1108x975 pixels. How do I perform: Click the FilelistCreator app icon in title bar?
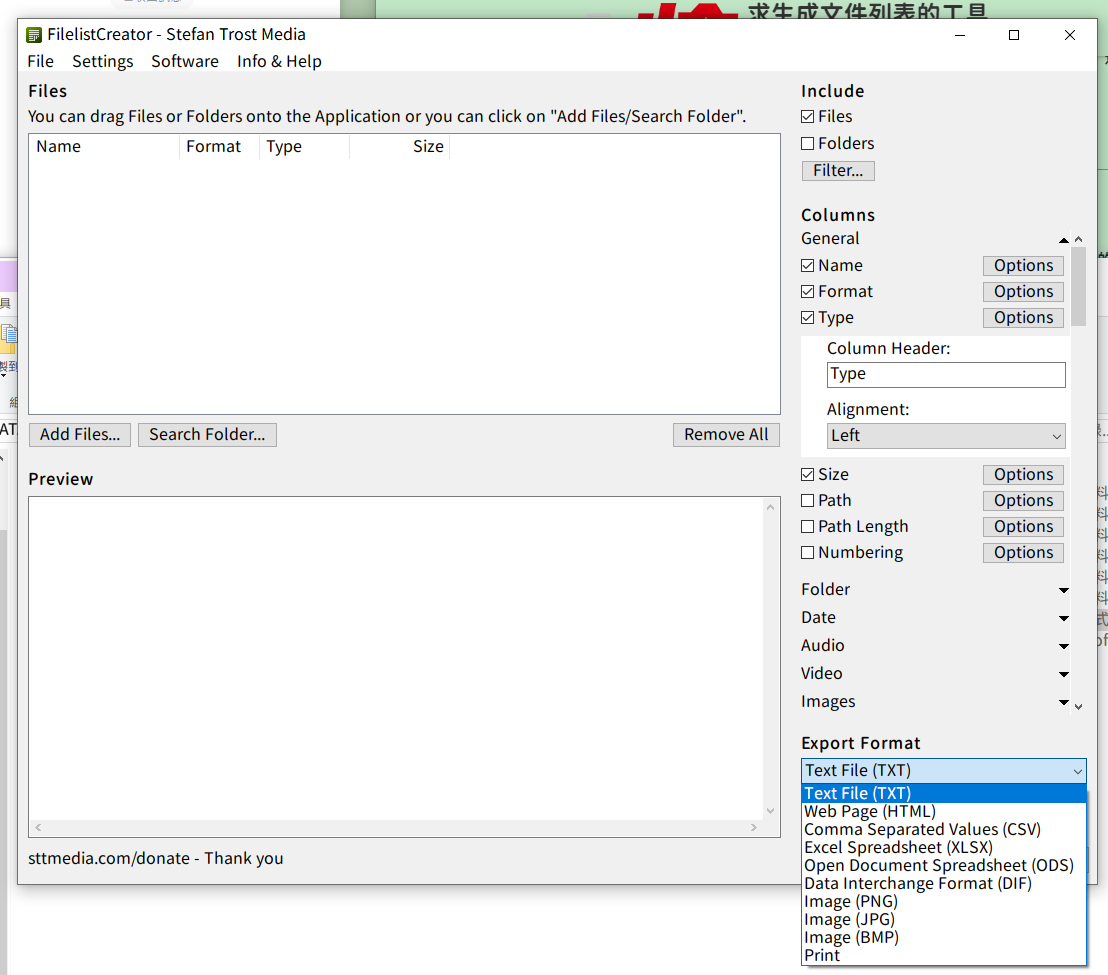click(34, 35)
